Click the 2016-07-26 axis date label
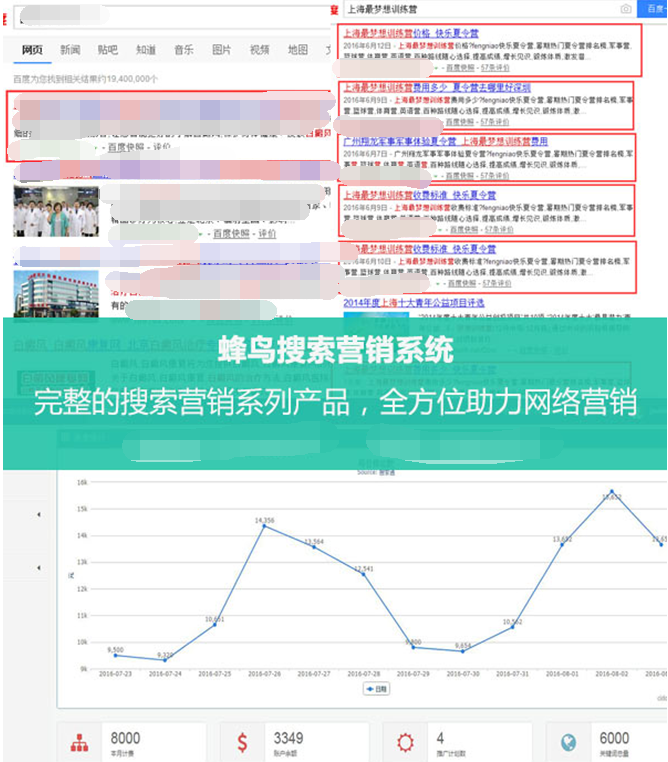This screenshot has width=668, height=762. click(x=264, y=674)
